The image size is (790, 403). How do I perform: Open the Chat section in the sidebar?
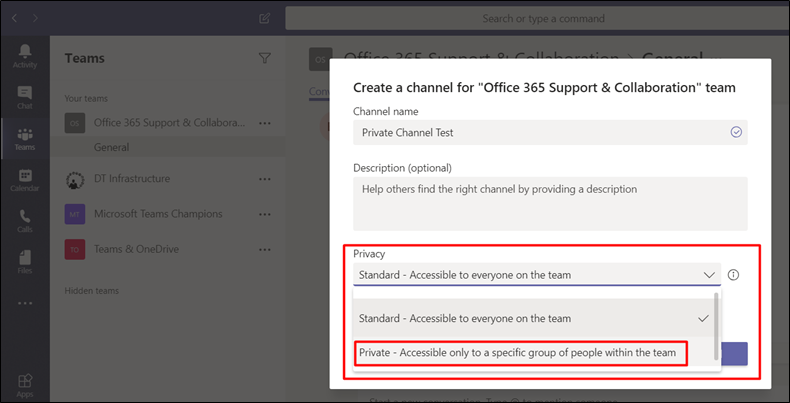[x=25, y=97]
